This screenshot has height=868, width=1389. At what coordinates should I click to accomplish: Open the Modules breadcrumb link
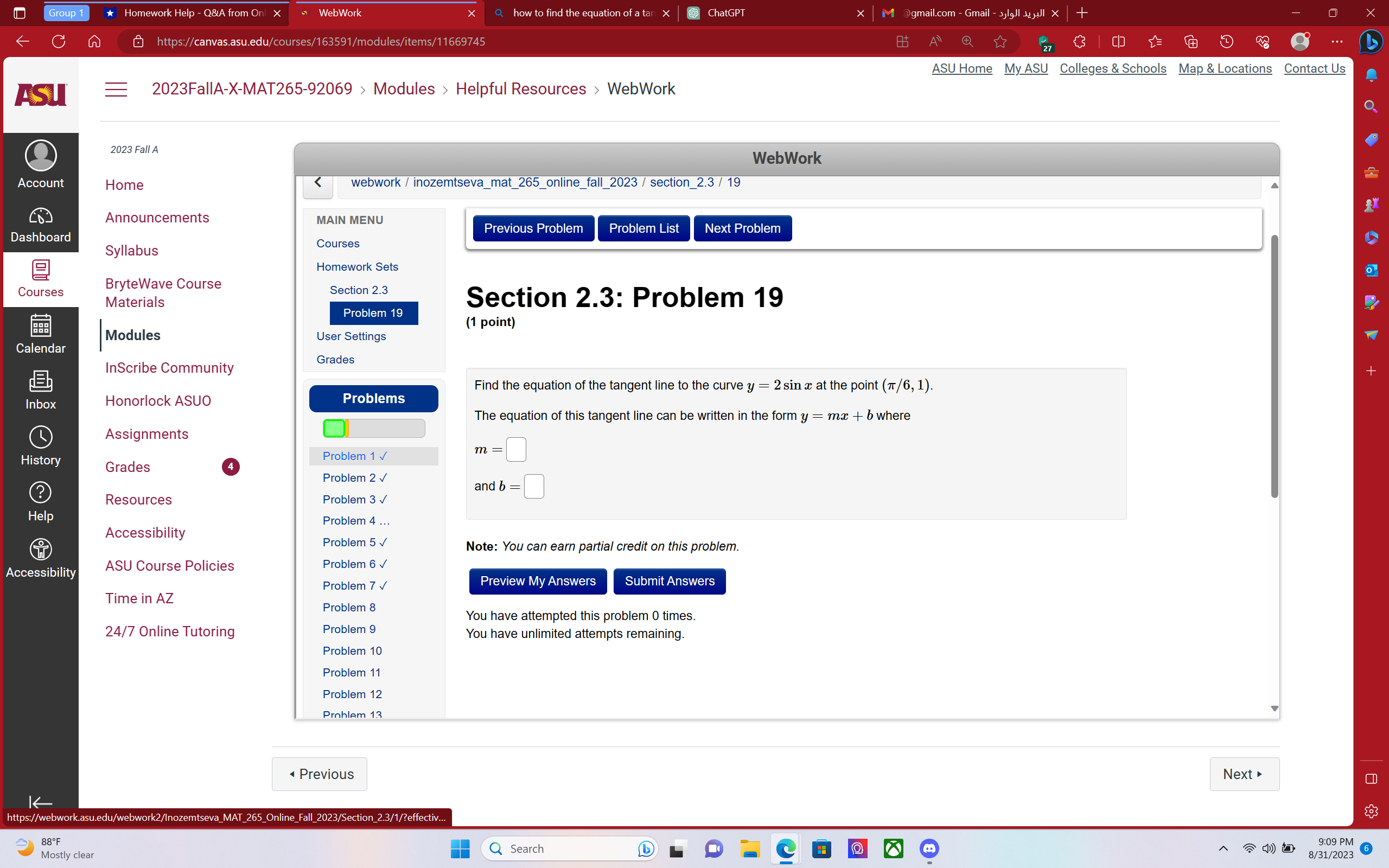click(404, 89)
